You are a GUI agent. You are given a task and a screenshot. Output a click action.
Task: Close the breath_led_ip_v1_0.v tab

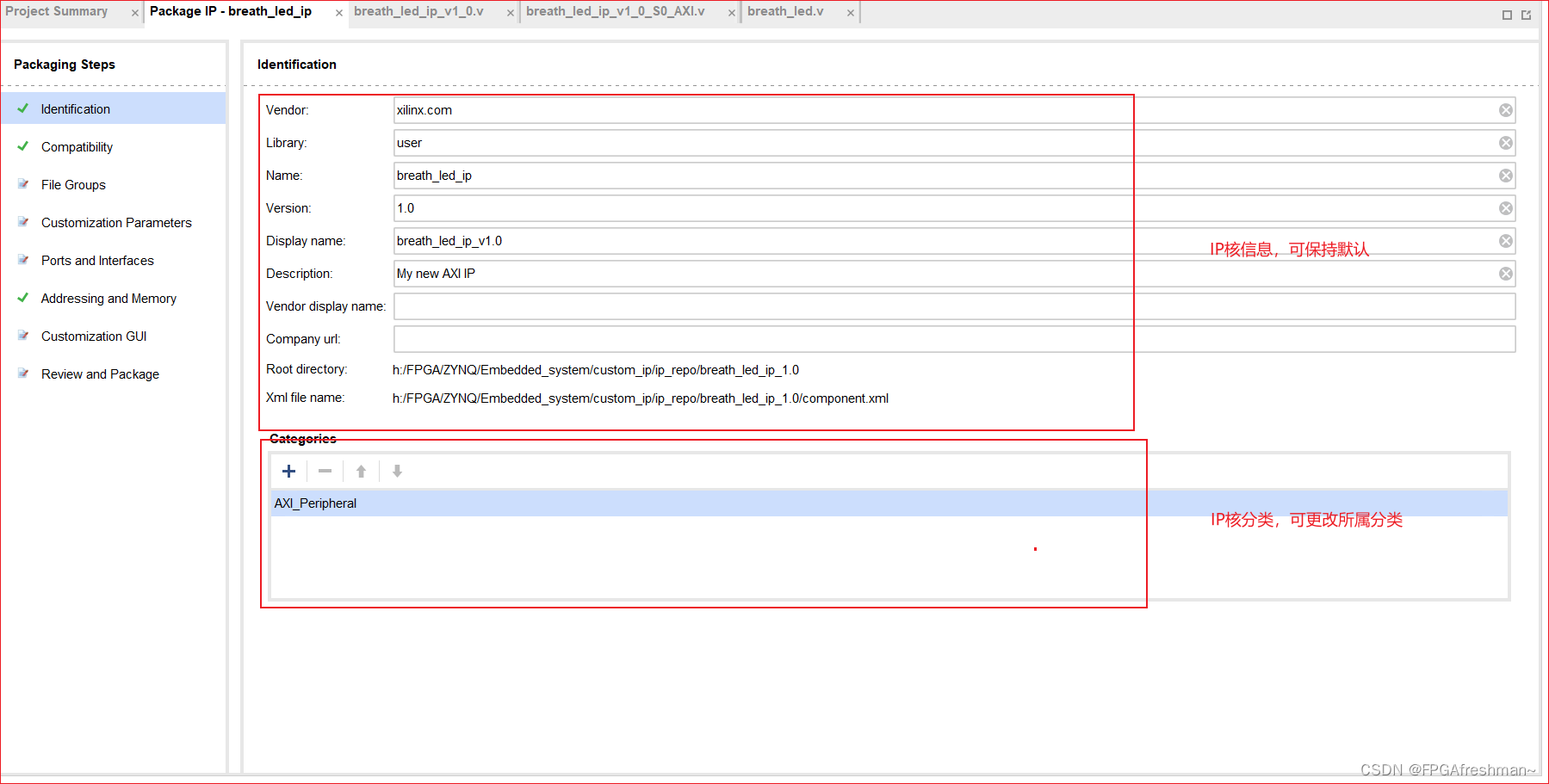point(510,12)
